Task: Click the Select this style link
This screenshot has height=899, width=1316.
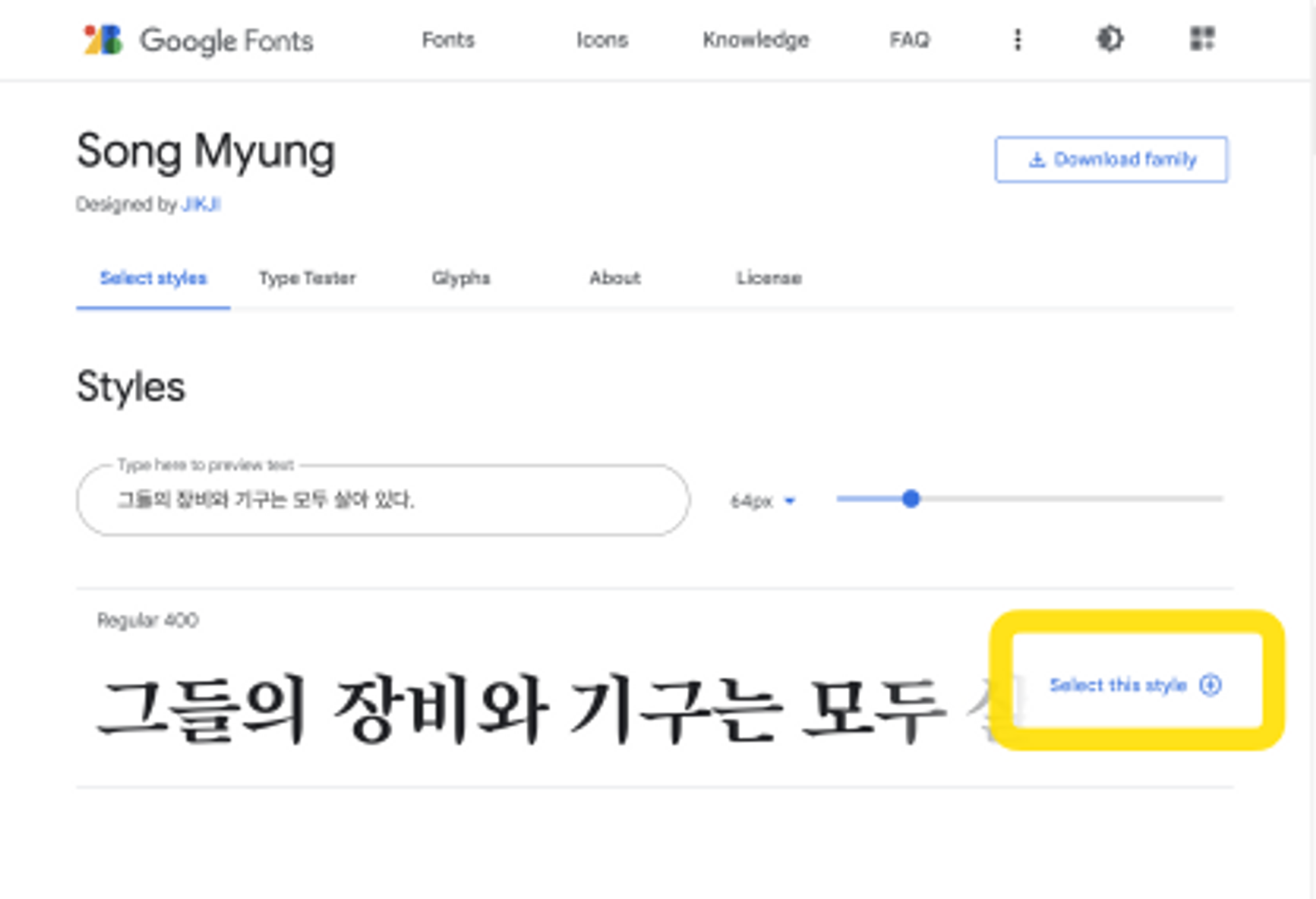Action: 1118,685
